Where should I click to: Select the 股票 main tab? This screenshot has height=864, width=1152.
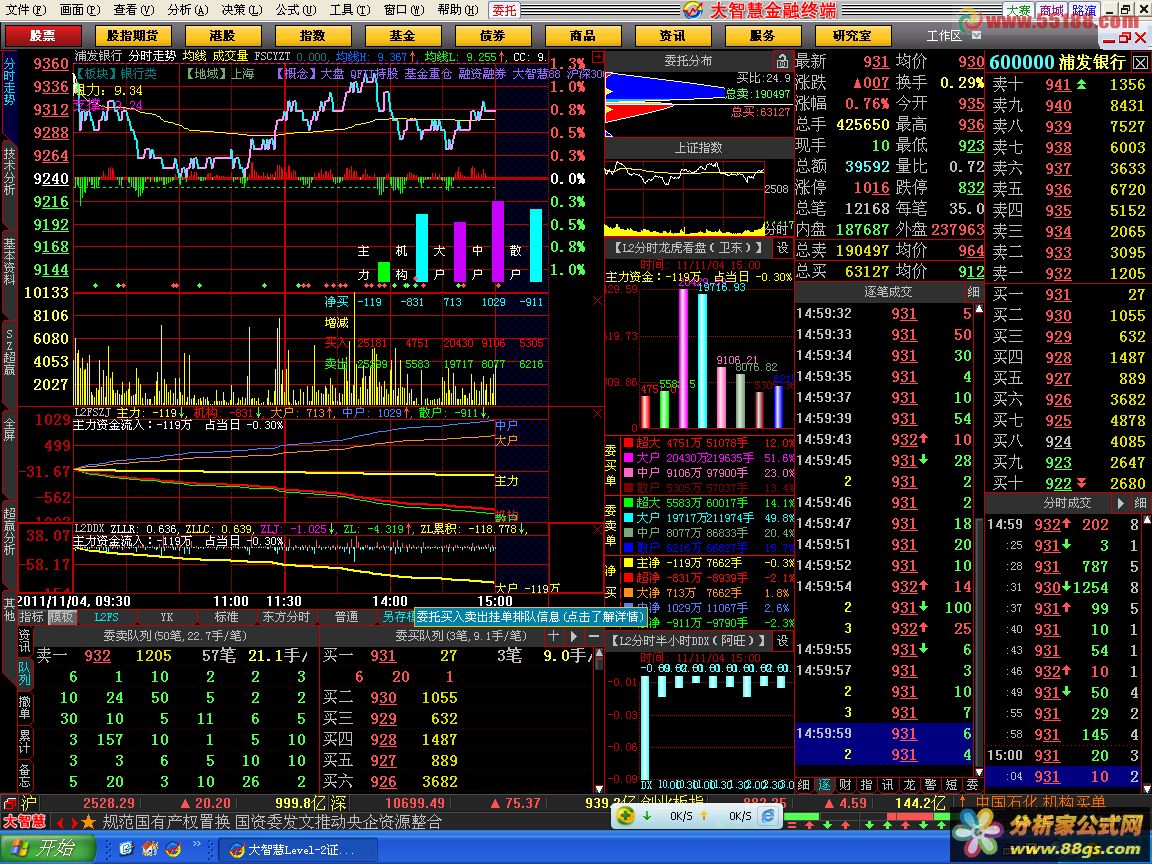[x=43, y=35]
